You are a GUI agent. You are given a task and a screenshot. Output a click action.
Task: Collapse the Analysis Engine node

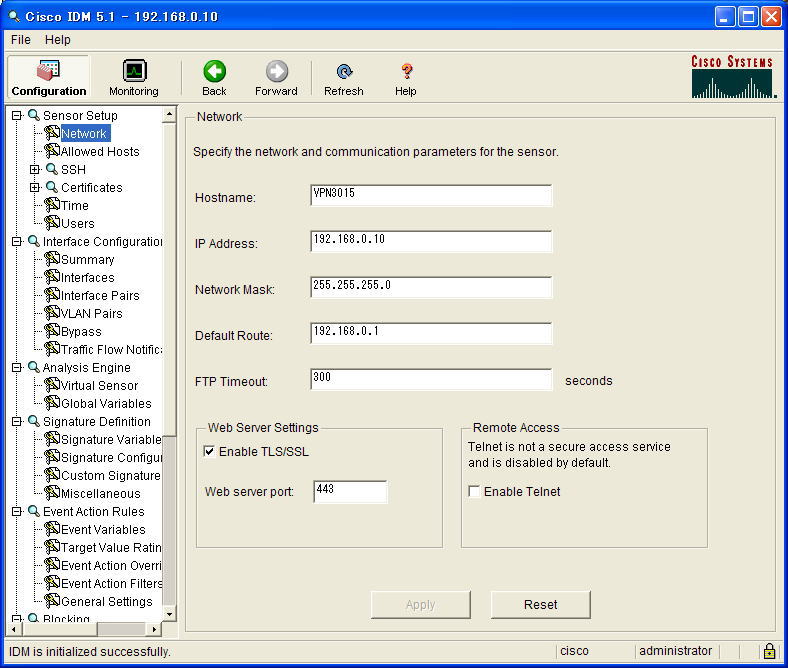[17, 367]
